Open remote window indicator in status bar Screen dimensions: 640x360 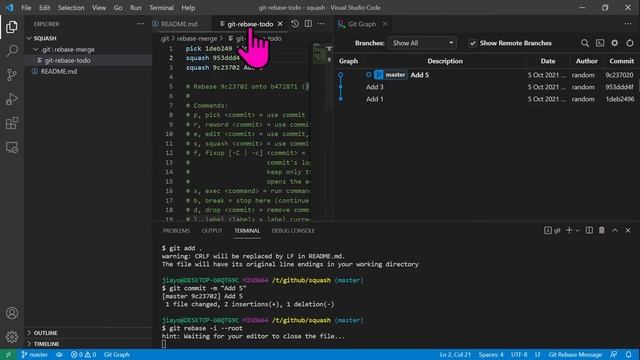coord(8,354)
